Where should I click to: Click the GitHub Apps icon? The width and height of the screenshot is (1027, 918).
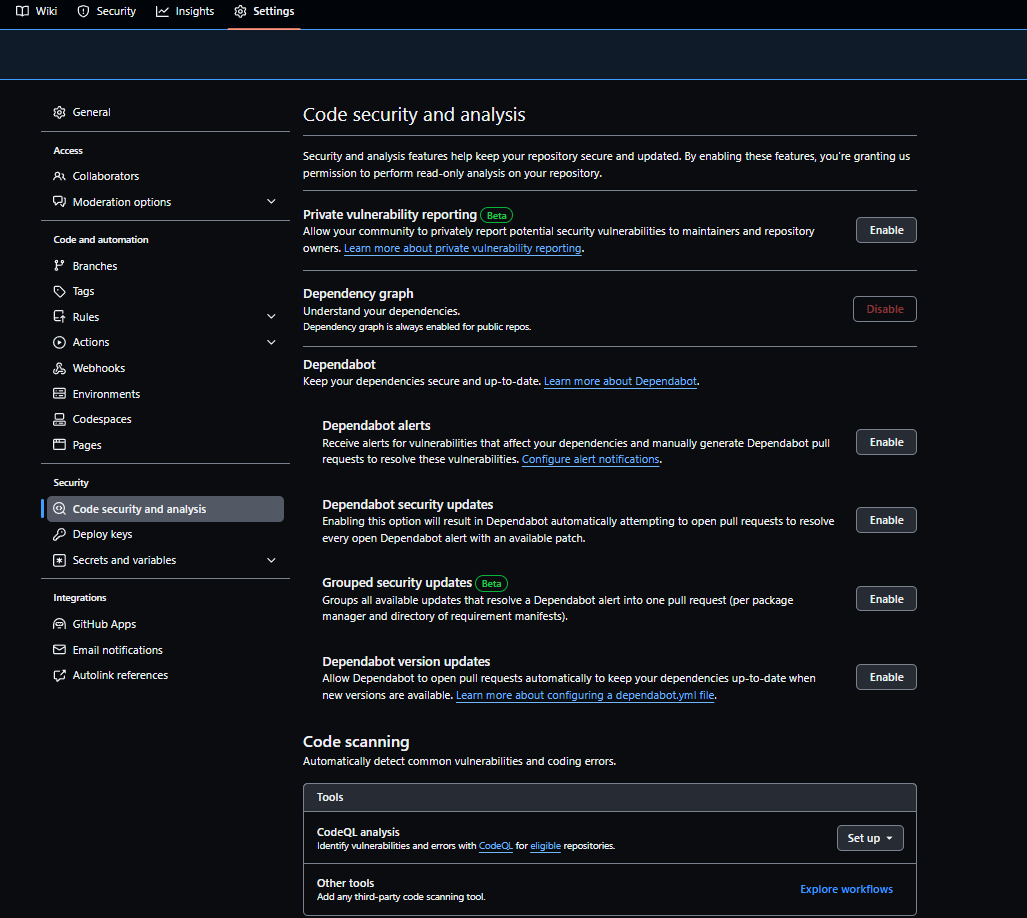[x=59, y=624]
